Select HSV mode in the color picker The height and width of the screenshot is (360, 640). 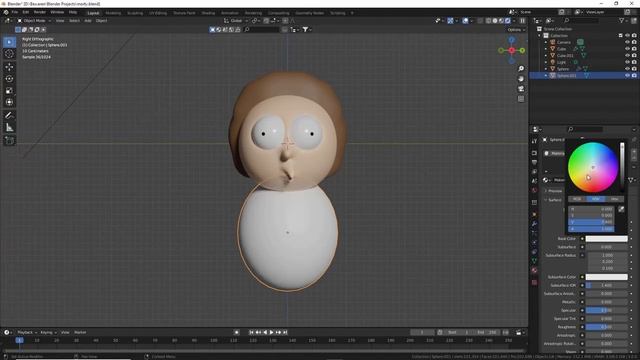[596, 199]
